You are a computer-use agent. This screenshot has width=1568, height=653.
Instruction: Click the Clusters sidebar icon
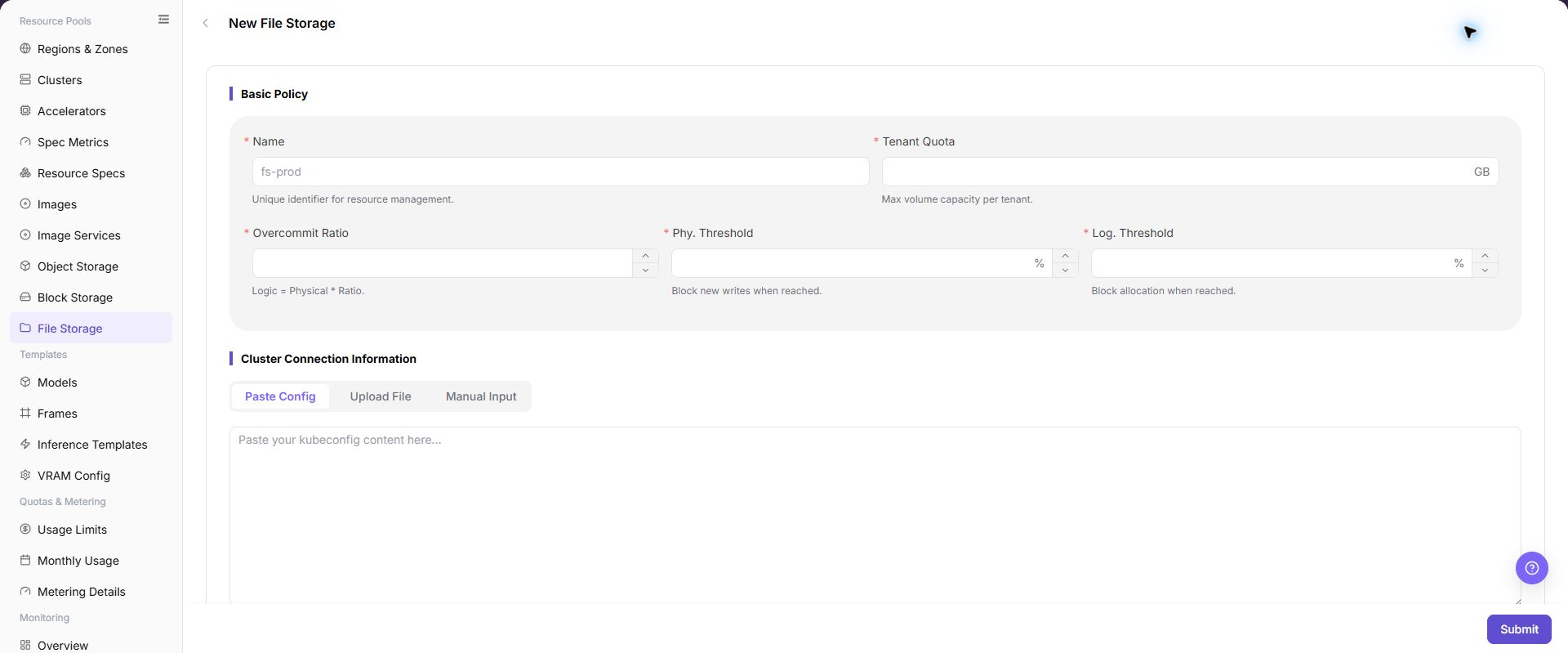(25, 80)
